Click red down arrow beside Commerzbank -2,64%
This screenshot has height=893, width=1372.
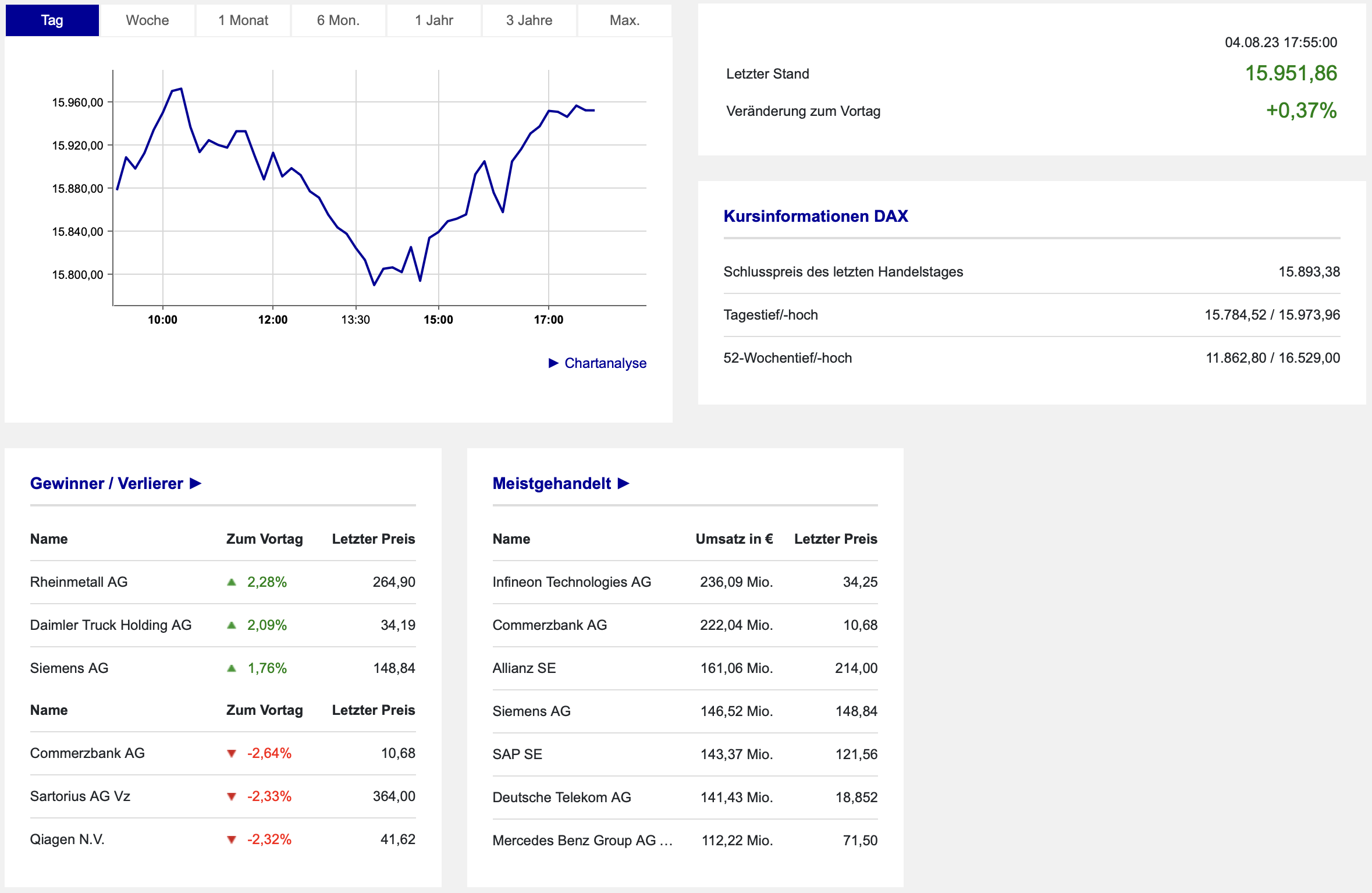pyautogui.click(x=232, y=753)
